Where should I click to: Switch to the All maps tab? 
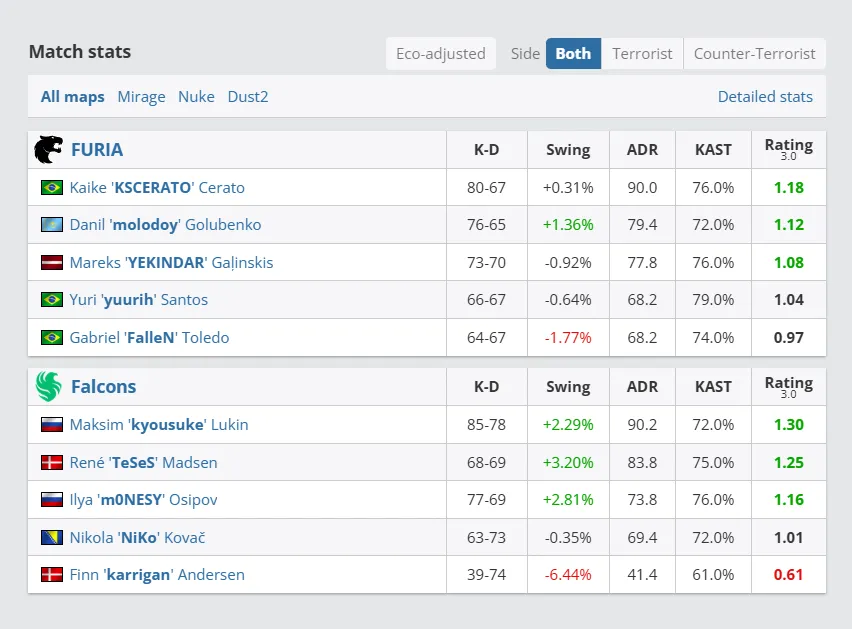73,97
